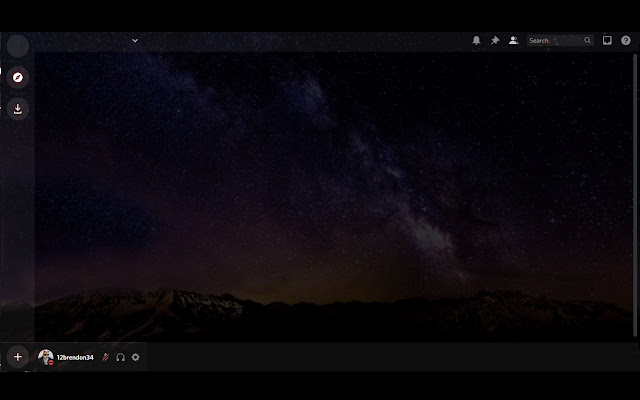Click the username 12brendon34
This screenshot has height=400, width=640.
coord(75,358)
